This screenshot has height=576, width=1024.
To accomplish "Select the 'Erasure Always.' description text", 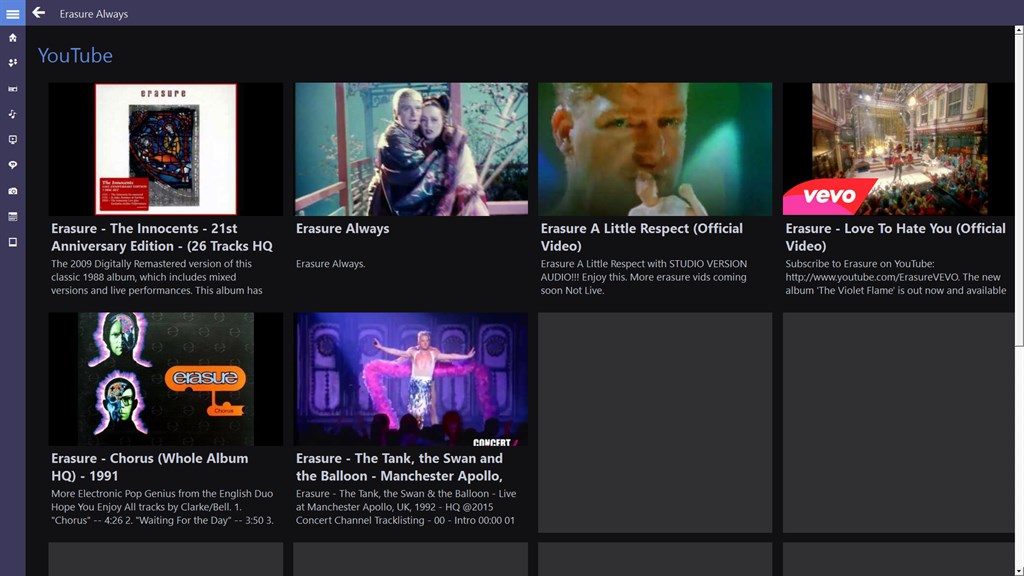I will [330, 264].
